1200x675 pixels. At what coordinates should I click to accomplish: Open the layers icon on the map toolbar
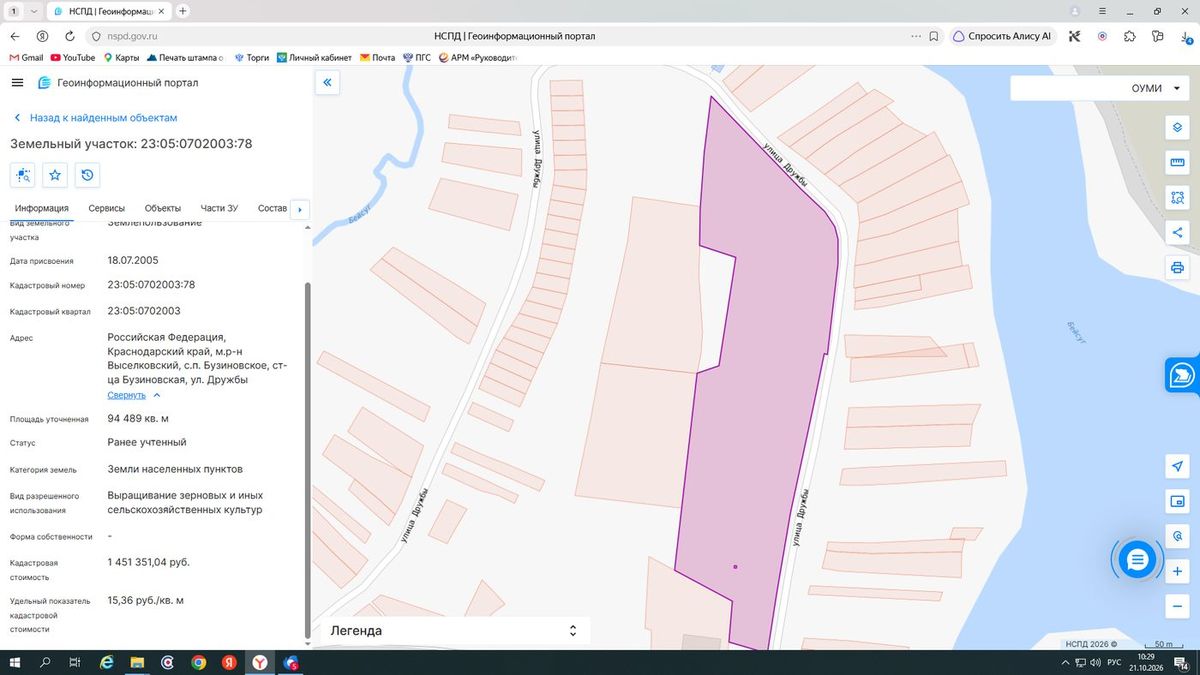(x=1177, y=128)
